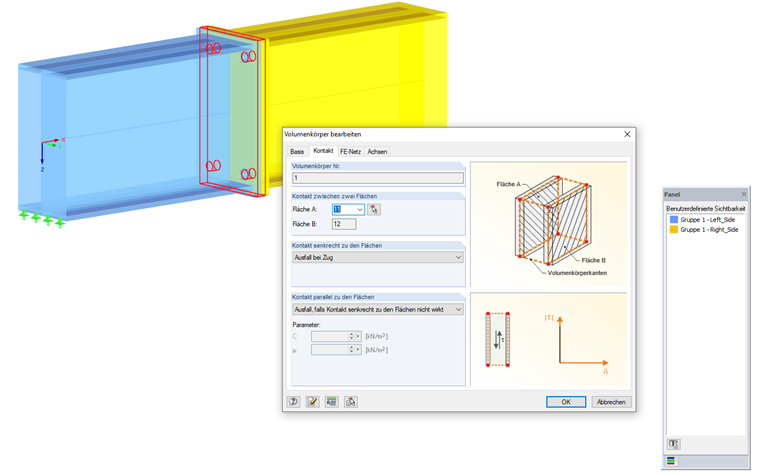Close the Volumenkörper bearbeiten dialog
The height and width of the screenshot is (475, 760).
[627, 134]
